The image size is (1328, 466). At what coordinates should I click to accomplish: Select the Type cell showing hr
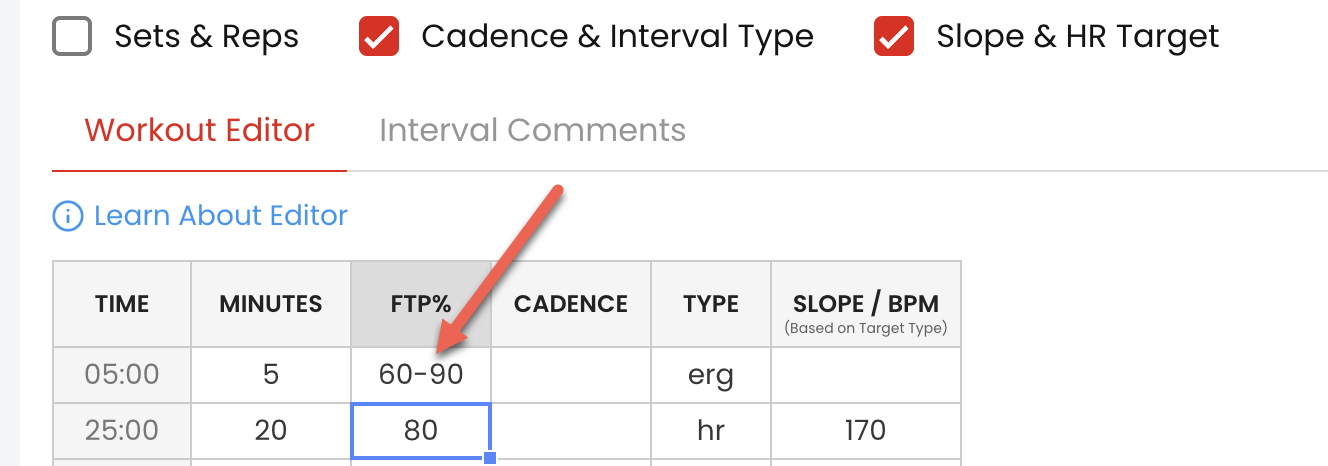711,430
